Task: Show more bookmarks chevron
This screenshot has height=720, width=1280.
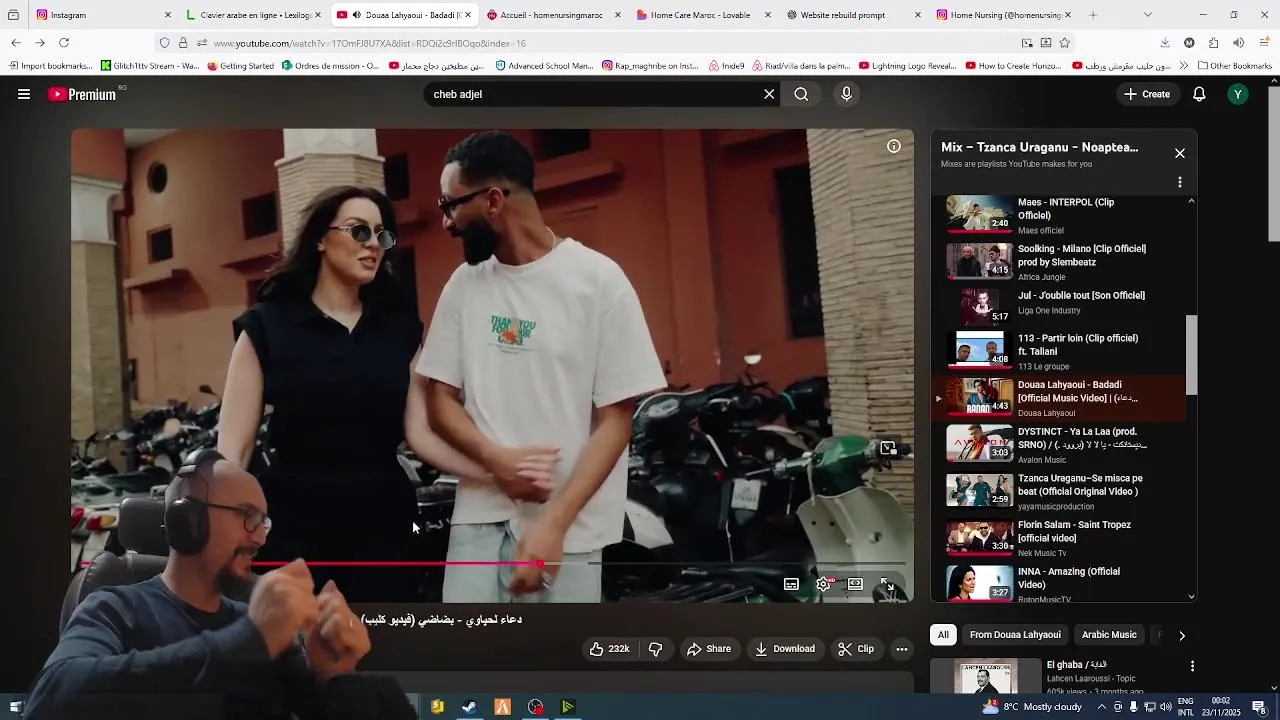Action: (x=1184, y=66)
